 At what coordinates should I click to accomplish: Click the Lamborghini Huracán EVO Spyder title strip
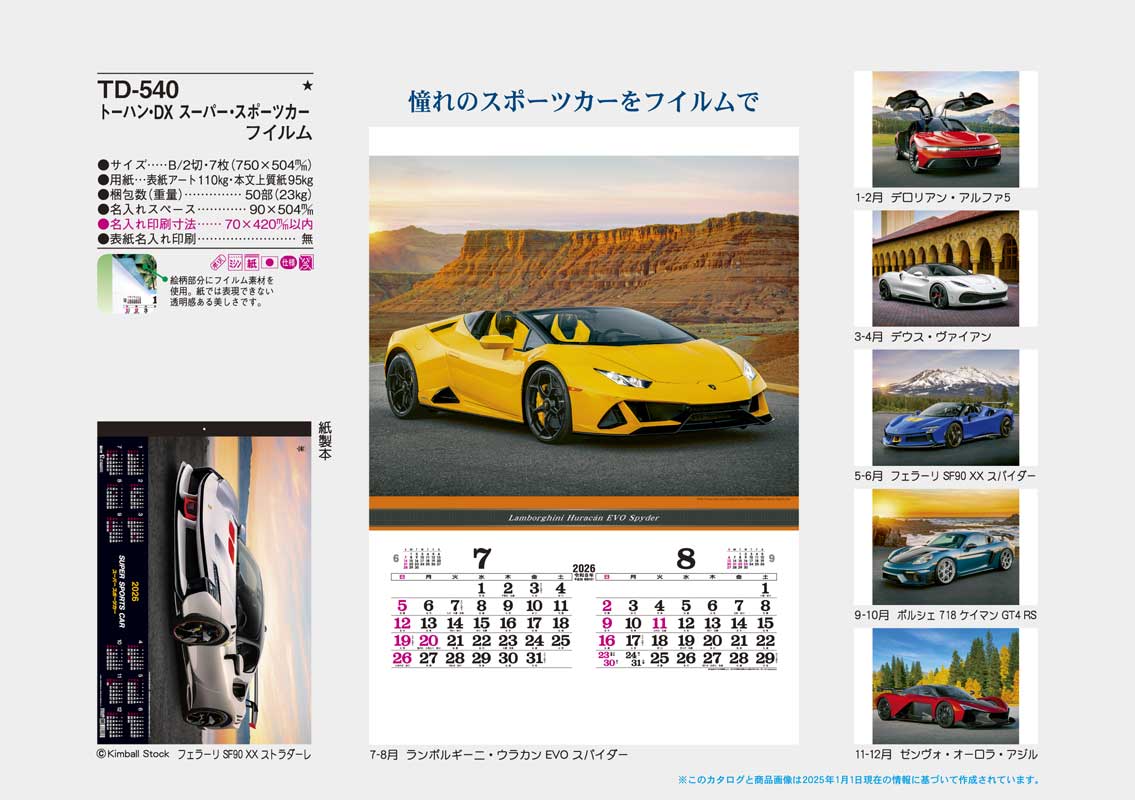[x=583, y=518]
